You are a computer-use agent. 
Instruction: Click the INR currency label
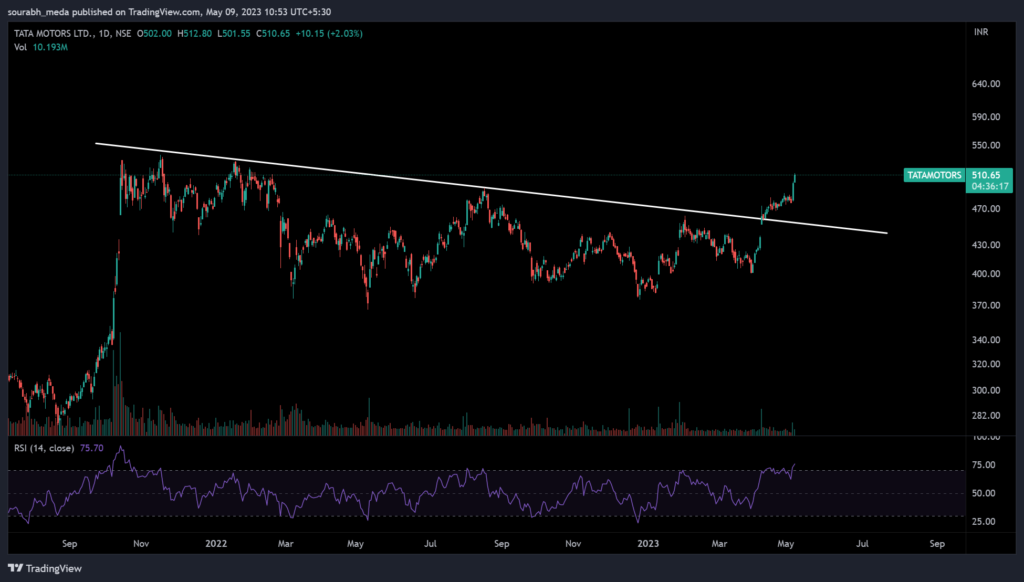coord(981,32)
